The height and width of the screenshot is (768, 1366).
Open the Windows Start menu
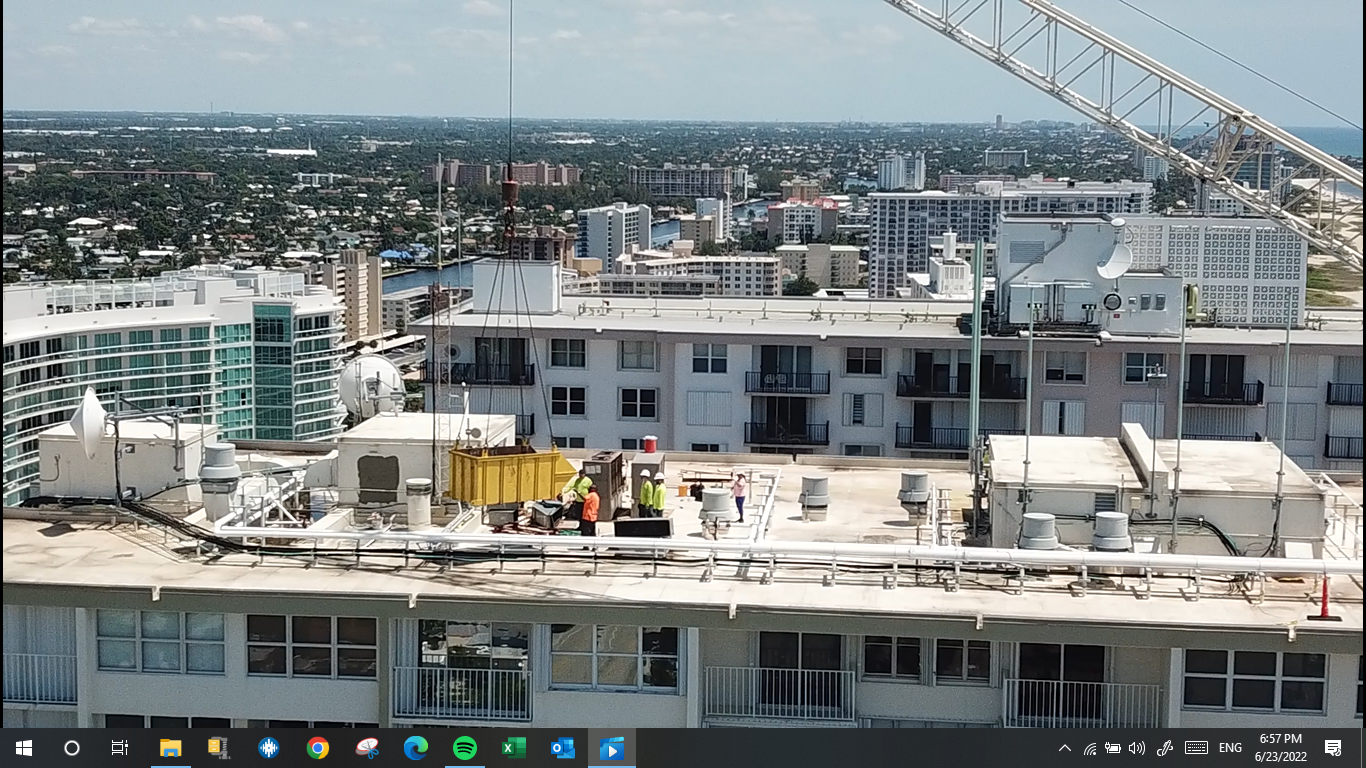click(23, 748)
